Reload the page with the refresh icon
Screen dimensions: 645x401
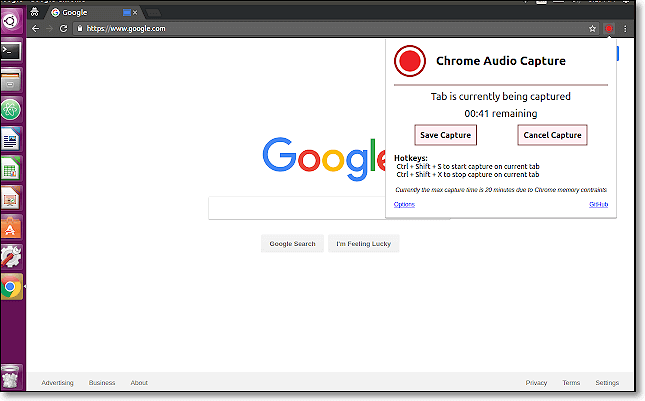pos(64,28)
